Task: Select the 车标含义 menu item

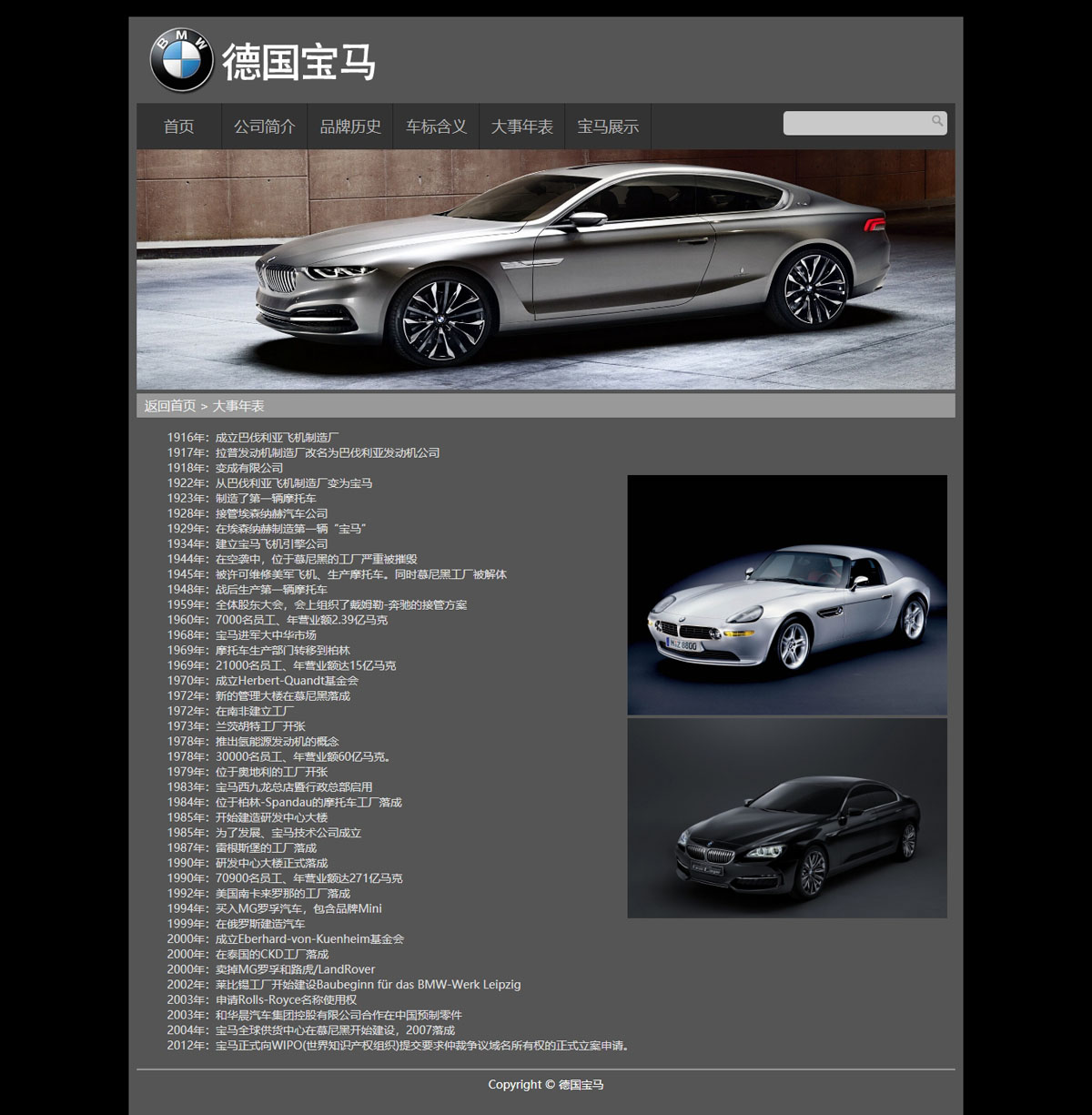Action: click(436, 127)
